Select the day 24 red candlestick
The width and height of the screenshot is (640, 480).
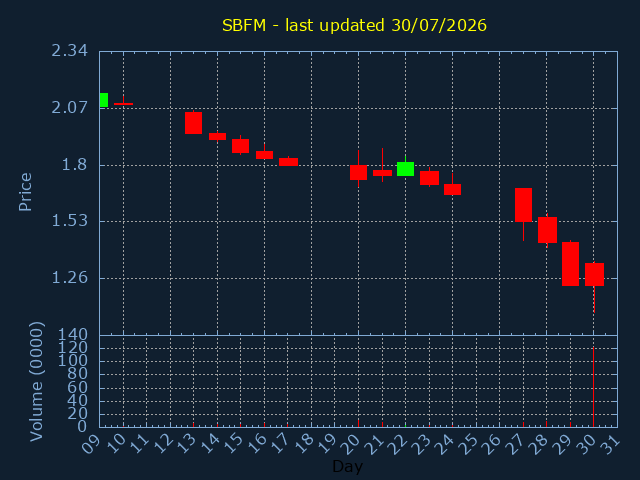click(453, 189)
